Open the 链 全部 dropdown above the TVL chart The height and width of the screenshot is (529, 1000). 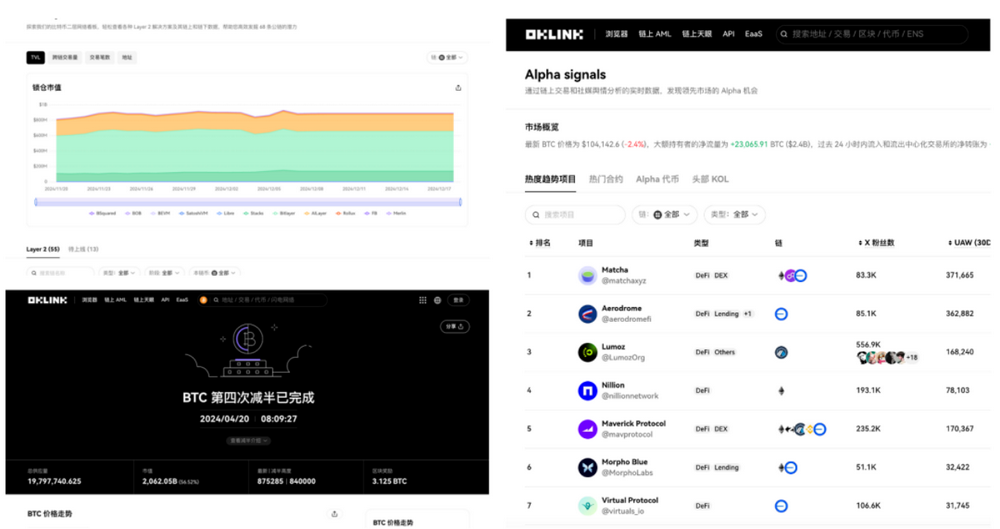click(x=447, y=57)
